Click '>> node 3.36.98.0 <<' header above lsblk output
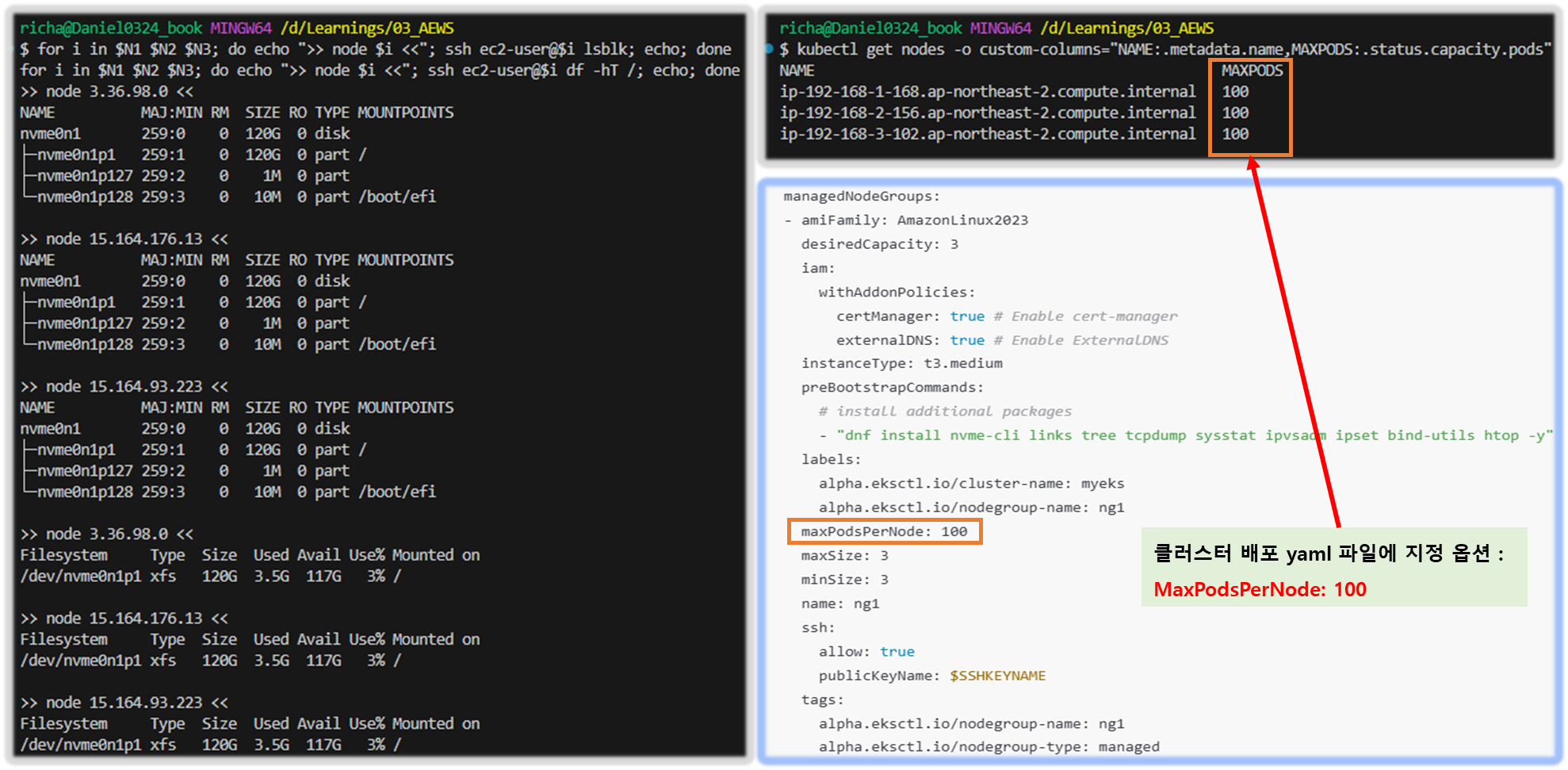Viewport: 1568px width, 770px height. (107, 91)
